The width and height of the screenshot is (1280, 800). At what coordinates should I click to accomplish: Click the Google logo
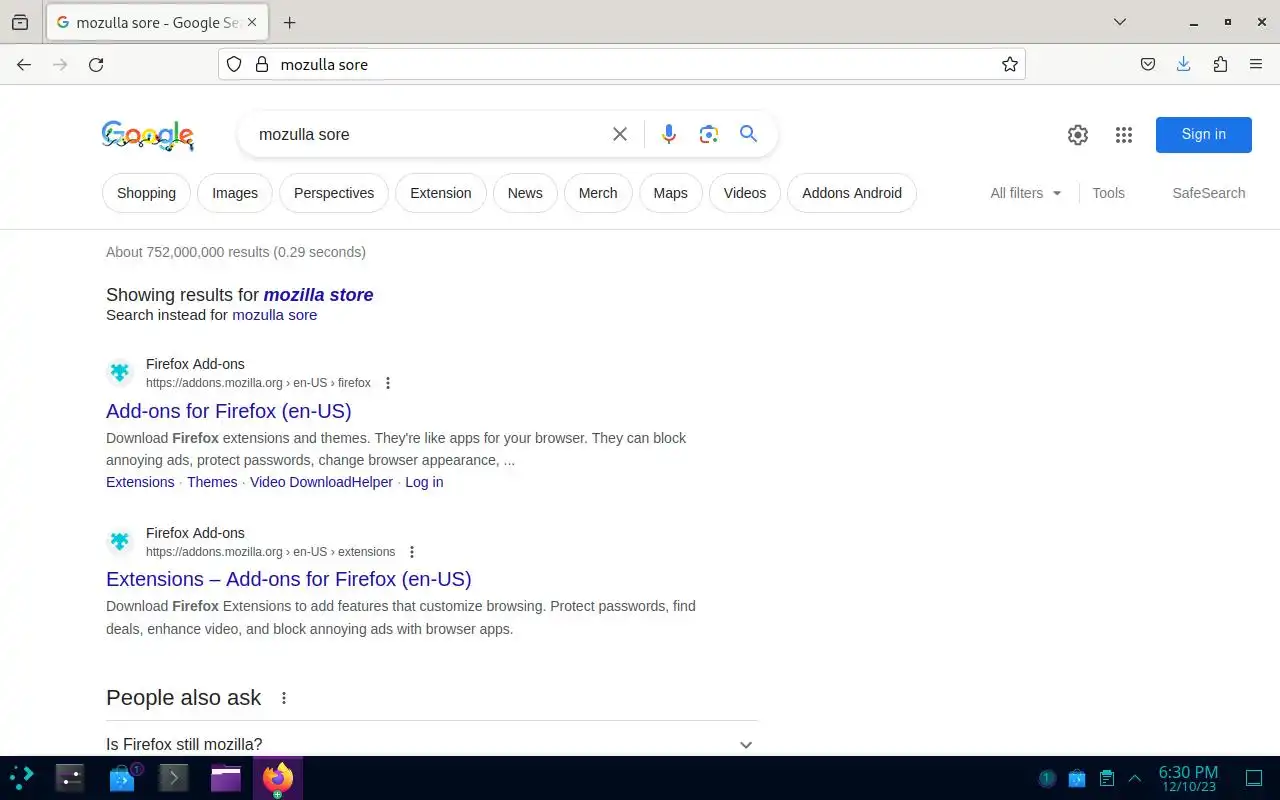click(148, 135)
